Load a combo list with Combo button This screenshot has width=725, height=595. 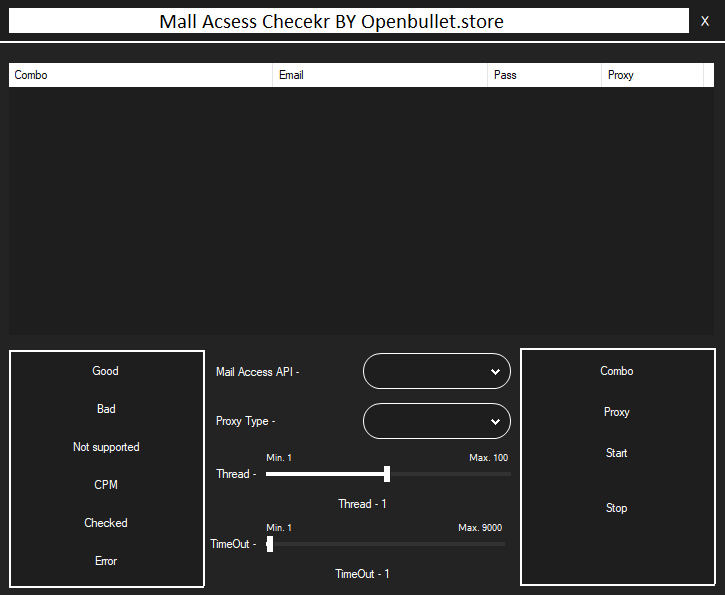pyautogui.click(x=616, y=371)
